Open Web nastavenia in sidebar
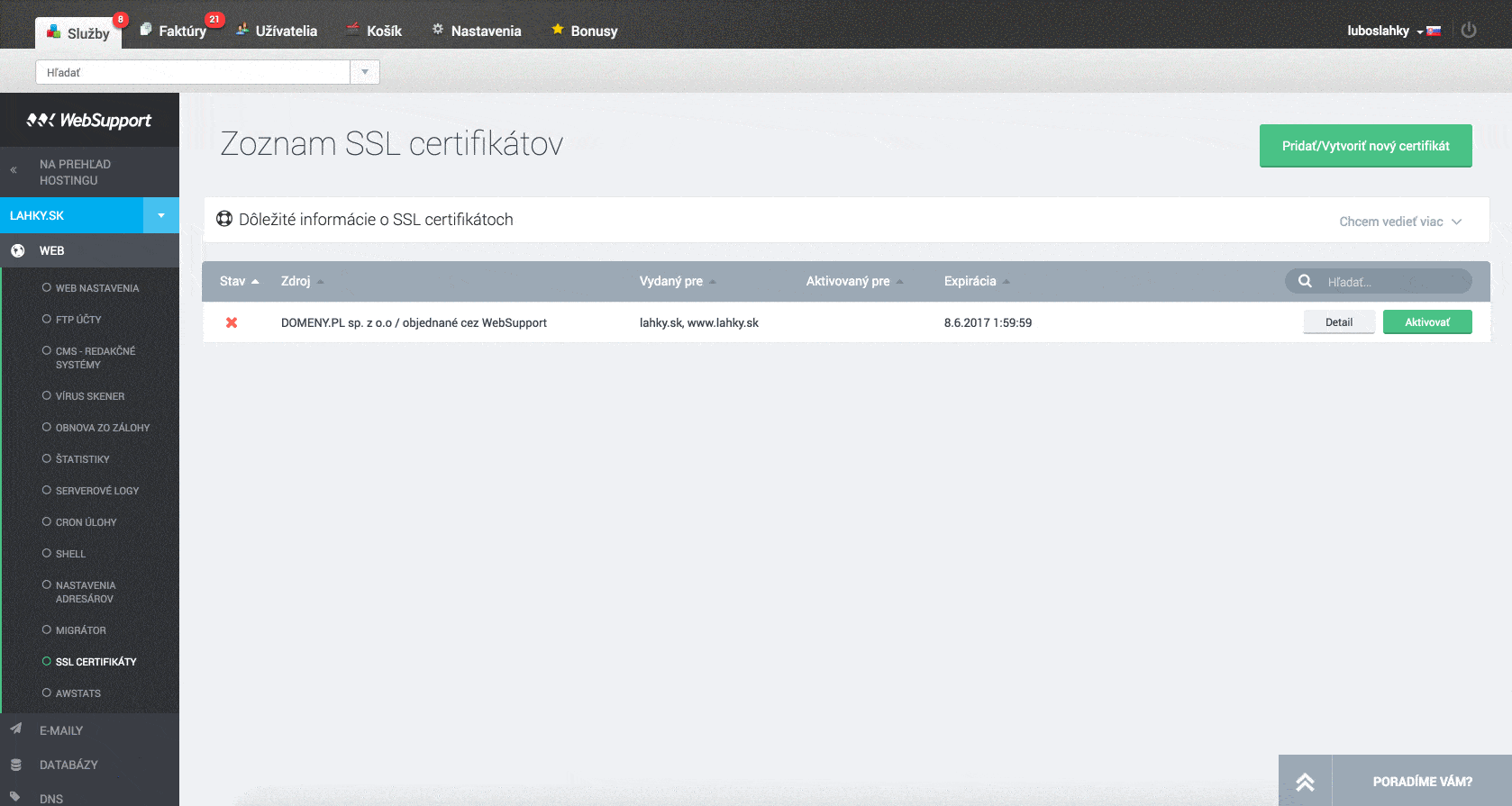 96,288
